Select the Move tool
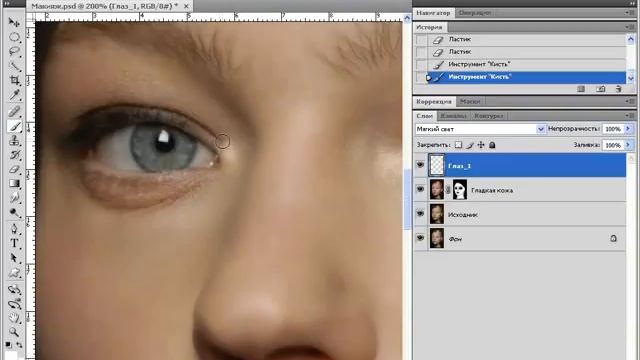The width and height of the screenshot is (640, 360). 14,22
